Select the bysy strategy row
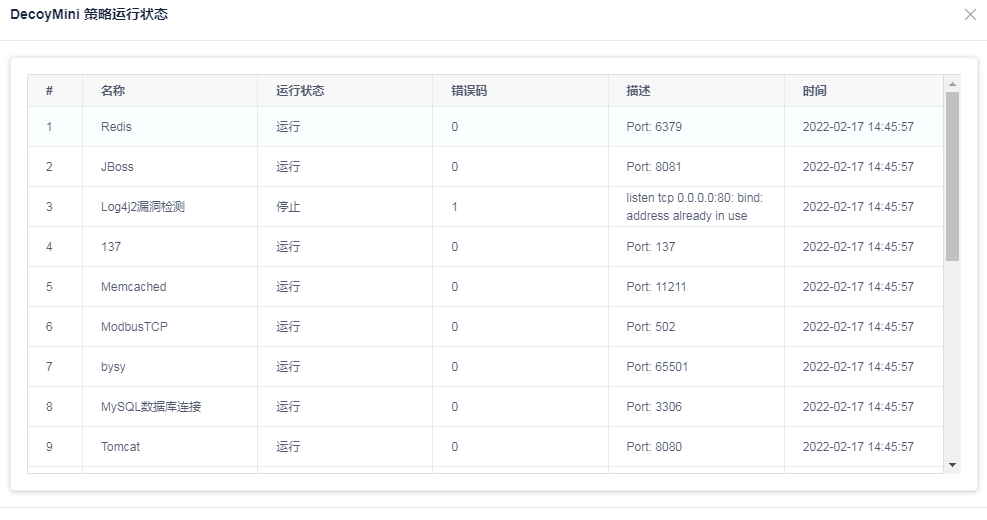Viewport: 987px width, 520px height. coord(113,367)
